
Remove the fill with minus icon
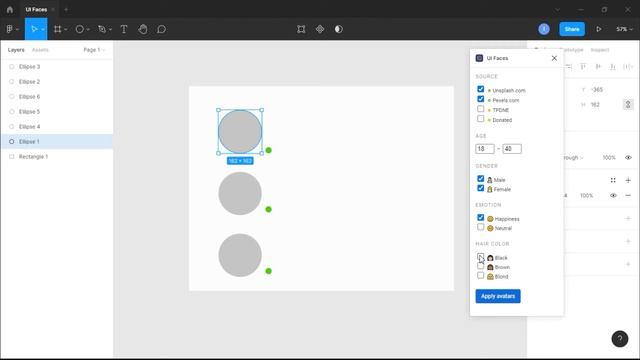point(628,196)
